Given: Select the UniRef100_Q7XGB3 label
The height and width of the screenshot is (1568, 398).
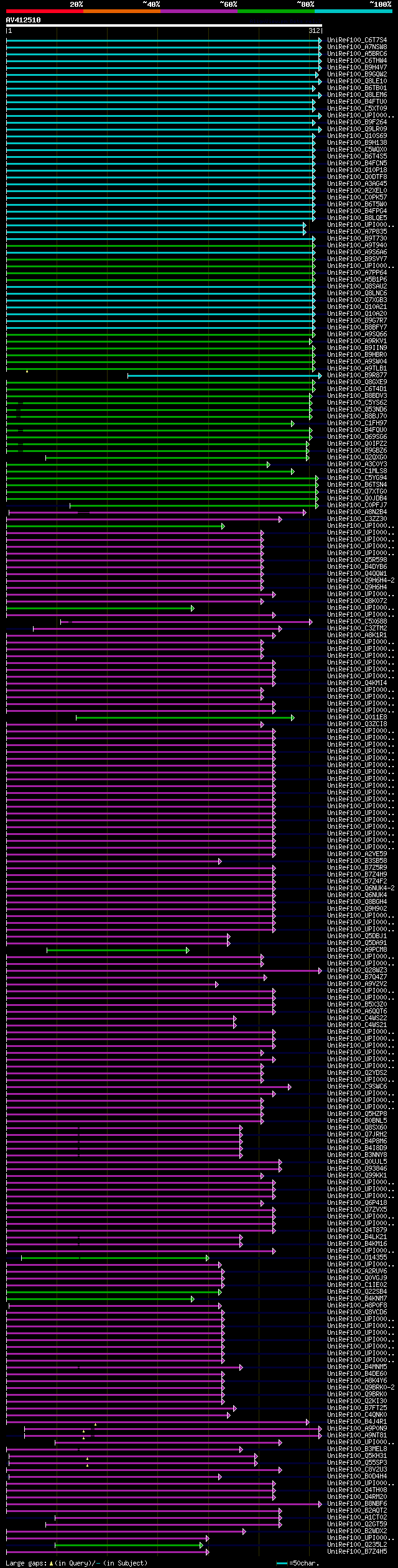Looking at the screenshot, I should (357, 300).
